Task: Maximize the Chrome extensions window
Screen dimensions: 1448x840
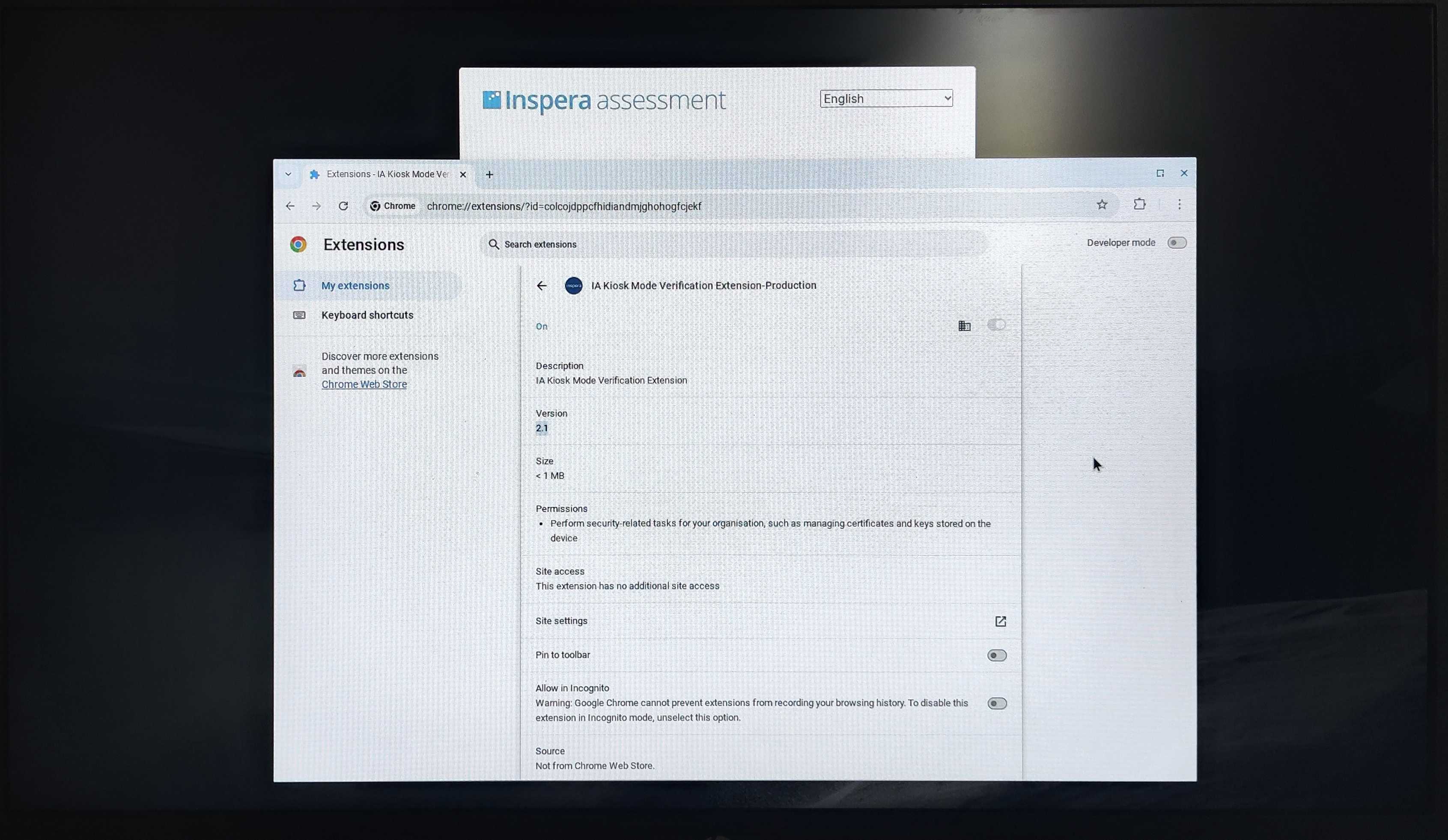Action: click(1160, 173)
